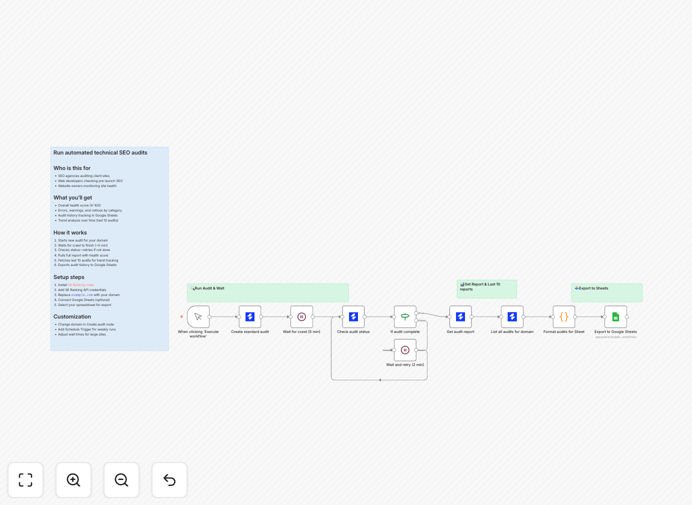
Task: Click the 'Format audits for Sheet' label
Action: pyautogui.click(x=564, y=332)
